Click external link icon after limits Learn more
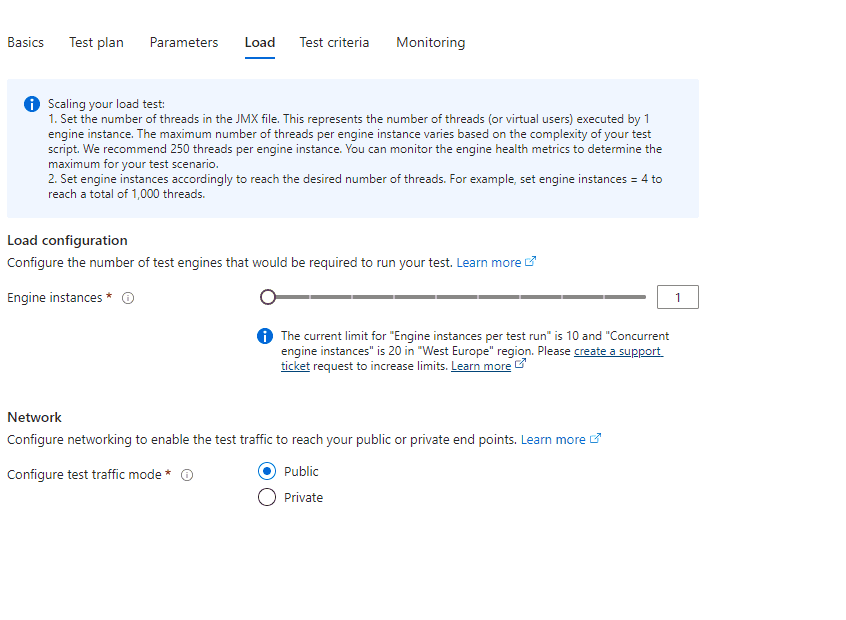846x620 pixels. click(x=520, y=364)
